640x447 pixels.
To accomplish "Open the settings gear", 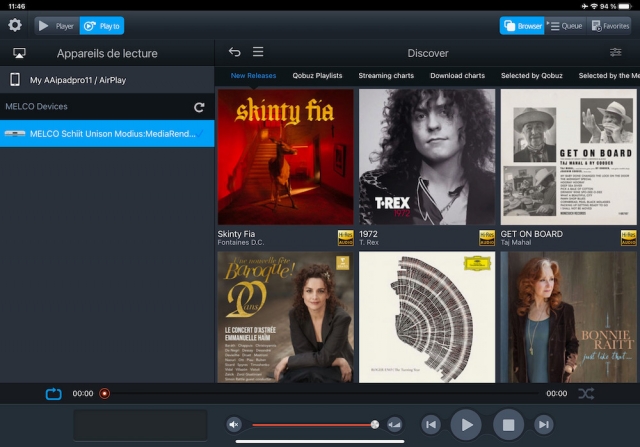I will click(x=15, y=25).
